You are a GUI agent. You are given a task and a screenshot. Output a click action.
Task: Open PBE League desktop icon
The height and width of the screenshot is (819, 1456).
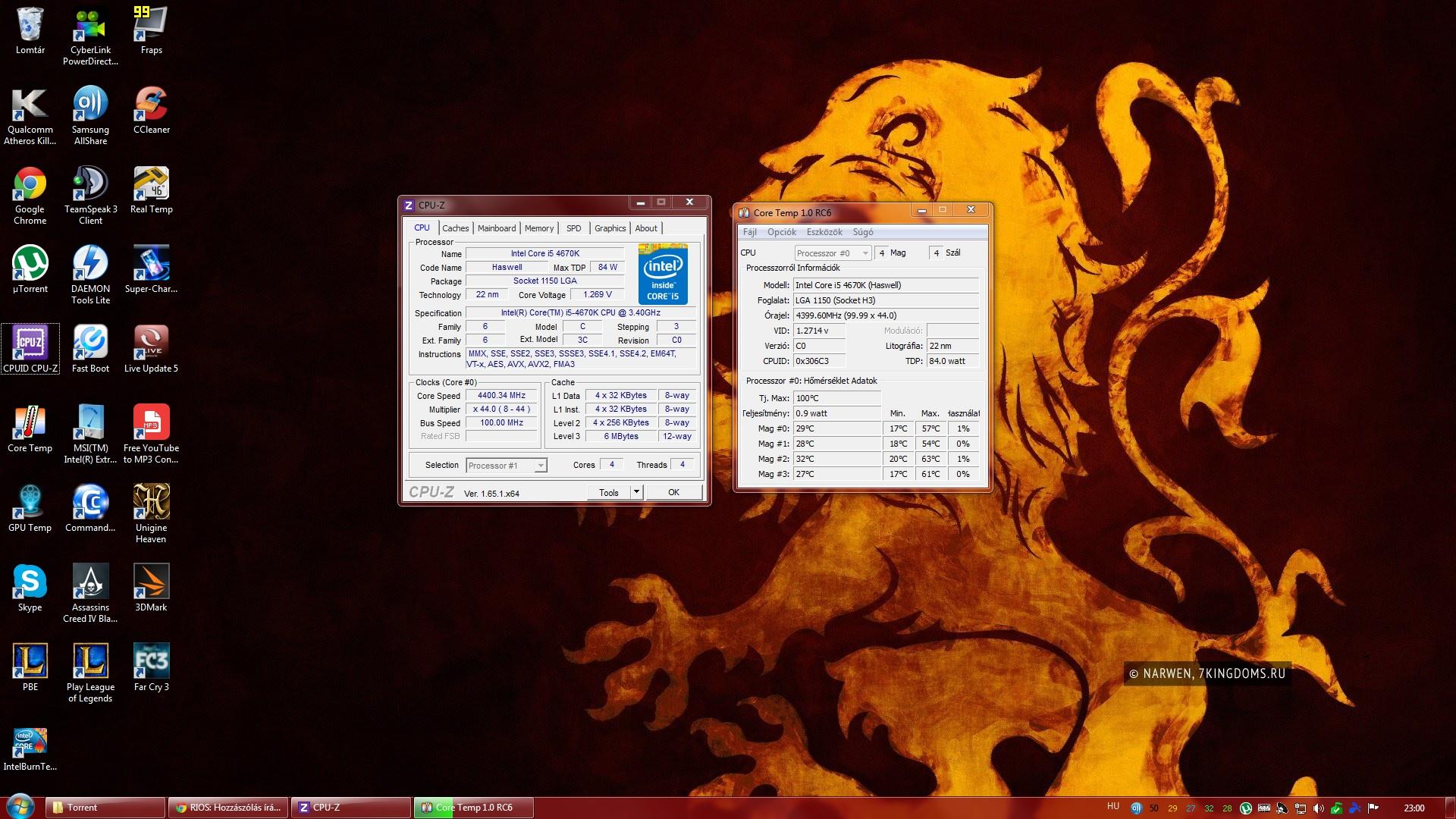[30, 669]
